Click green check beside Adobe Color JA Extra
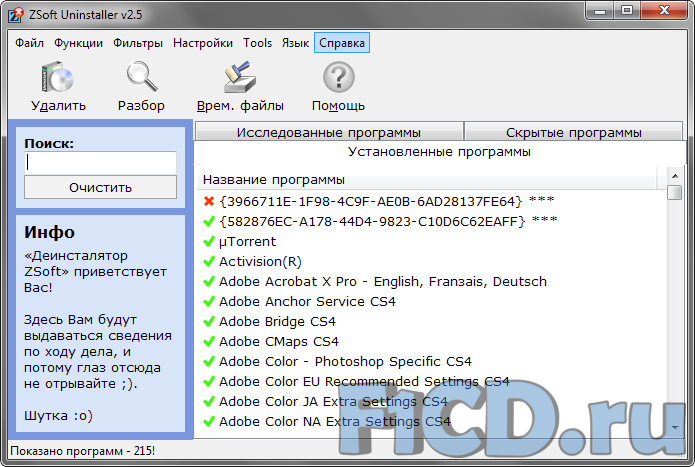695x467 pixels. [208, 401]
